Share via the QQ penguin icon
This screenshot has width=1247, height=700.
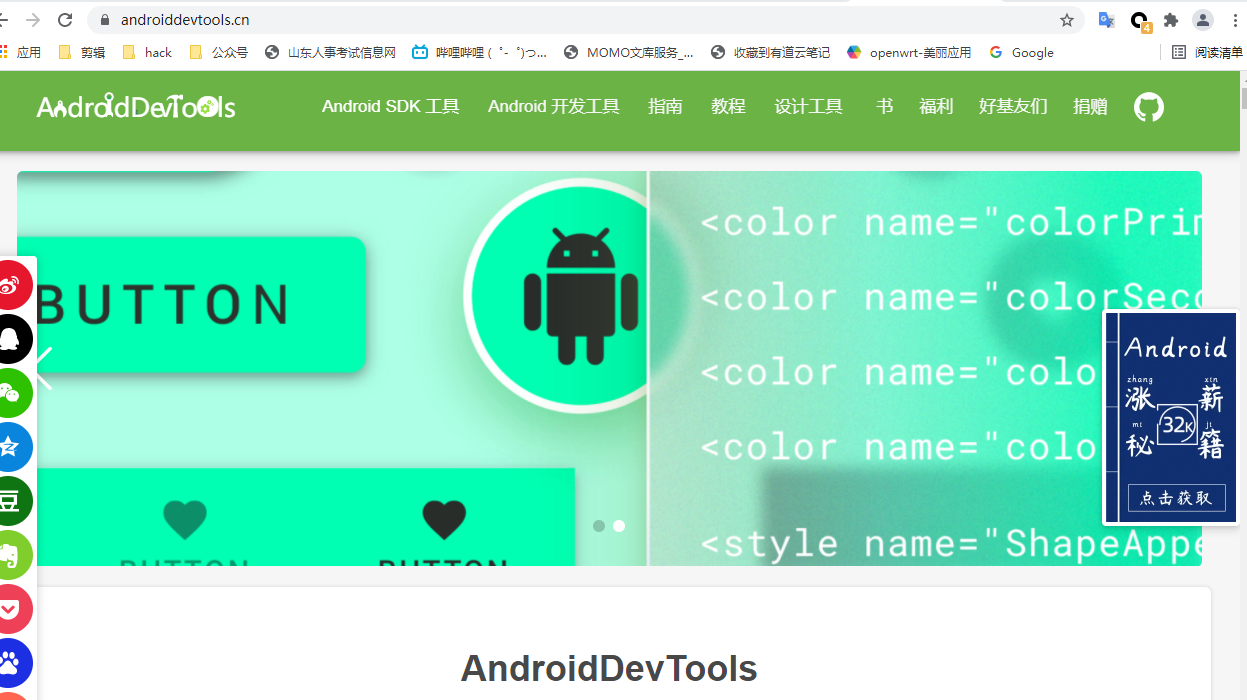click(x=13, y=340)
